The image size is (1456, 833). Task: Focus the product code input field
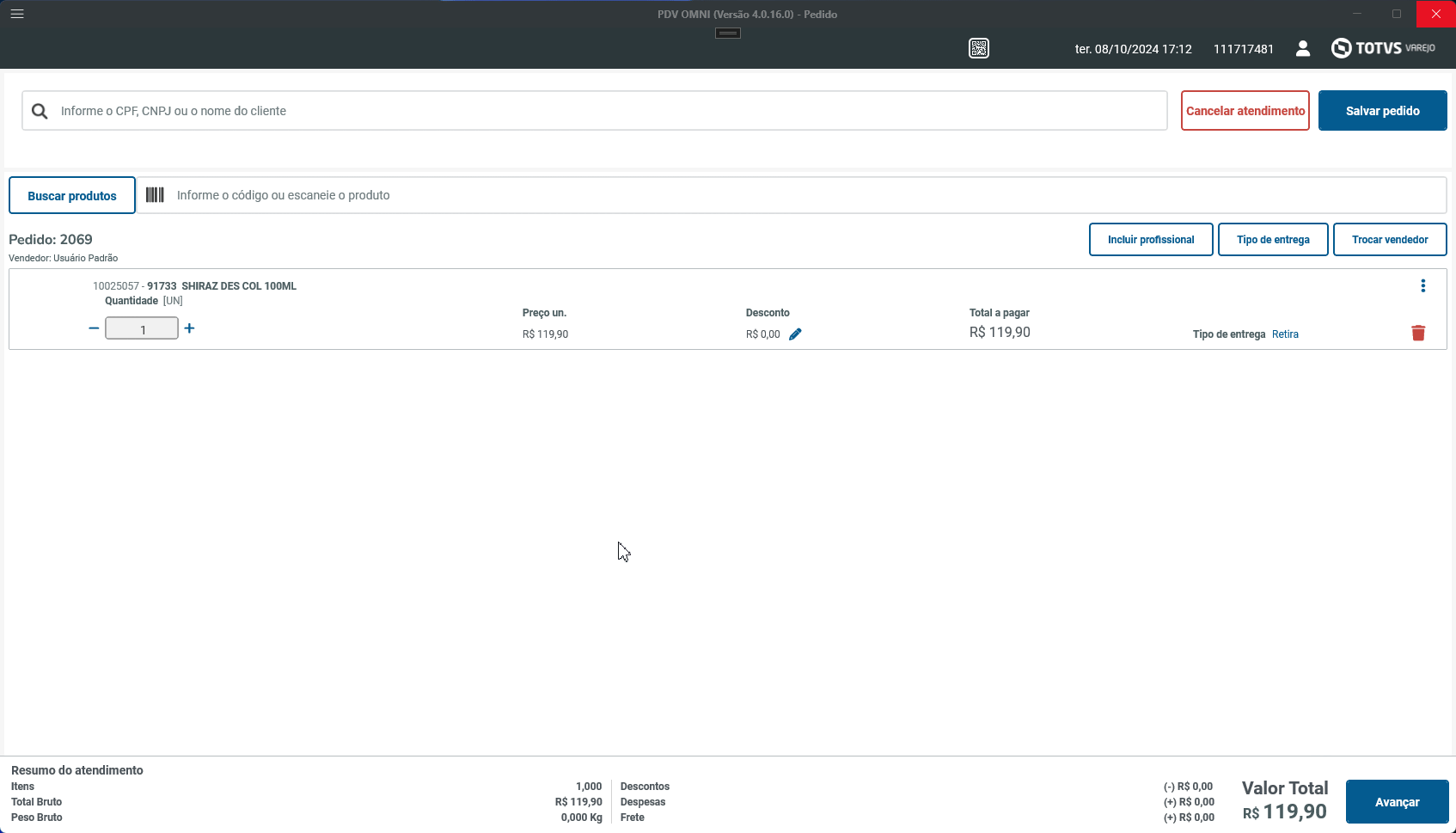click(x=791, y=195)
